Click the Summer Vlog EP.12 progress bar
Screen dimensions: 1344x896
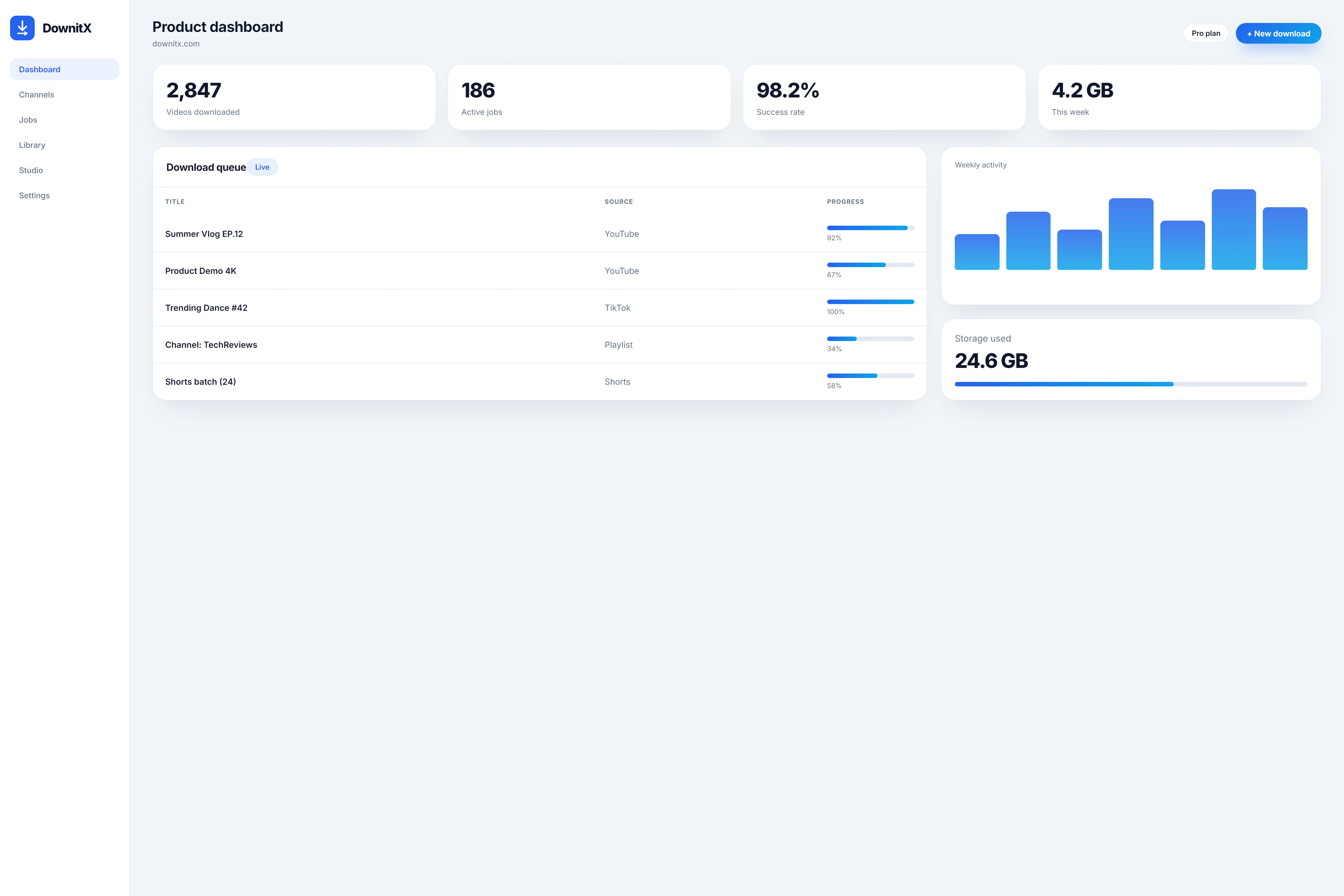click(x=870, y=228)
